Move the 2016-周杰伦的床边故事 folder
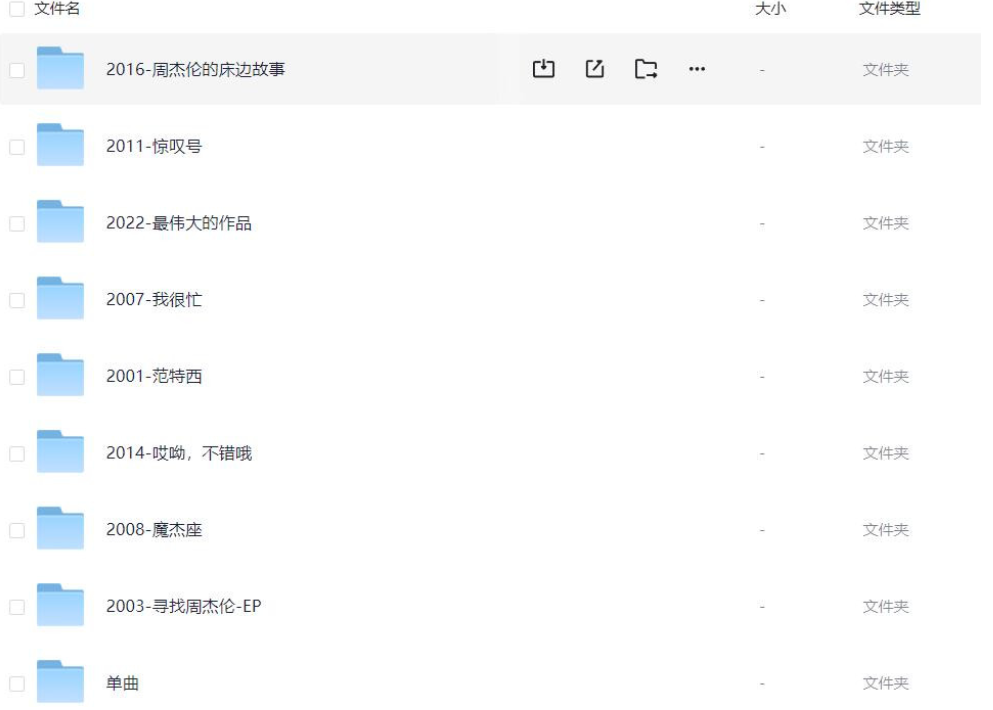This screenshot has height=710, width=993. (x=645, y=68)
